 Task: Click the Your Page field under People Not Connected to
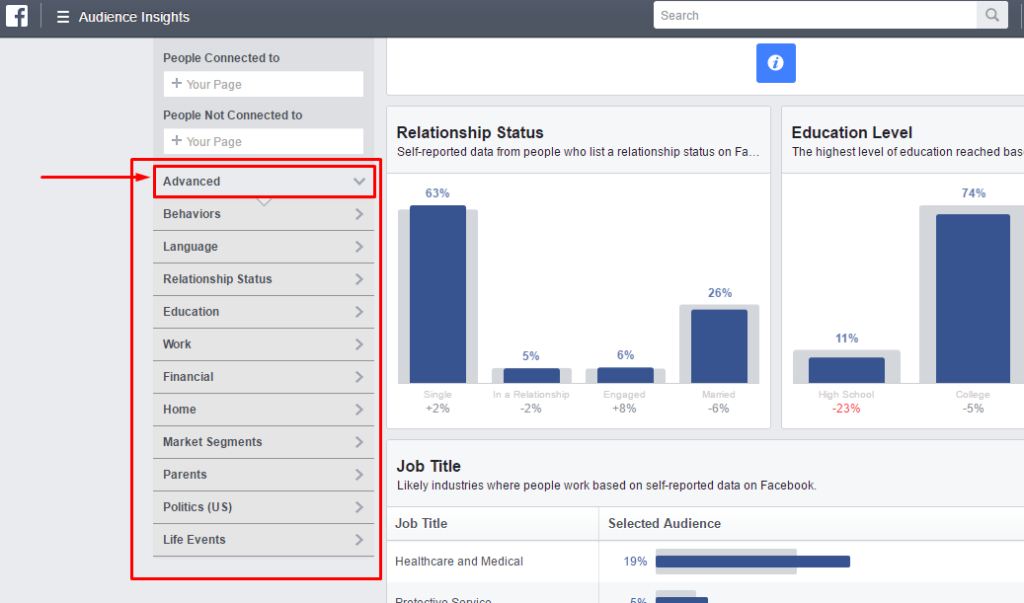tap(263, 141)
